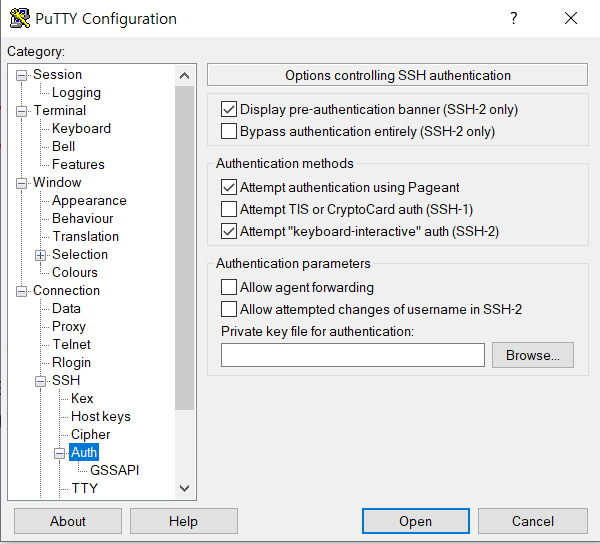
Task: Click the private key file input field
Action: coord(353,355)
